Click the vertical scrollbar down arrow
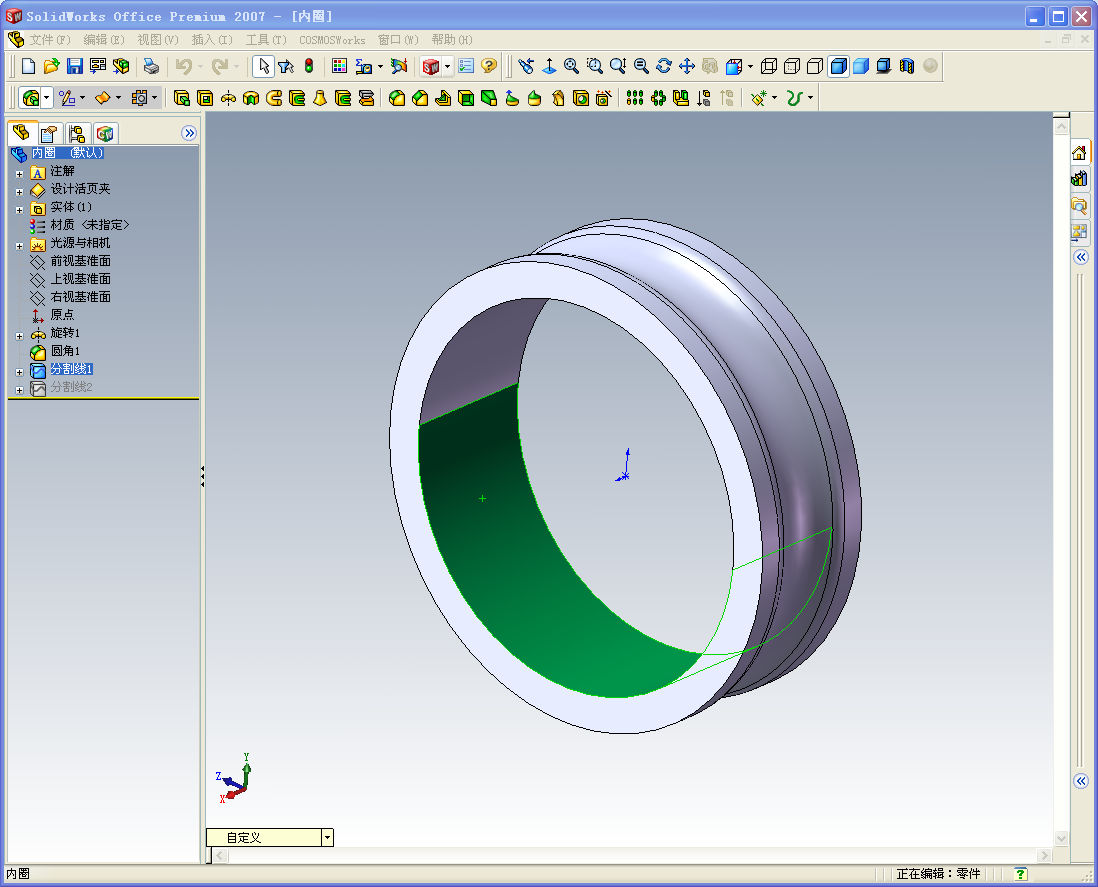1098x887 pixels. 1061,837
